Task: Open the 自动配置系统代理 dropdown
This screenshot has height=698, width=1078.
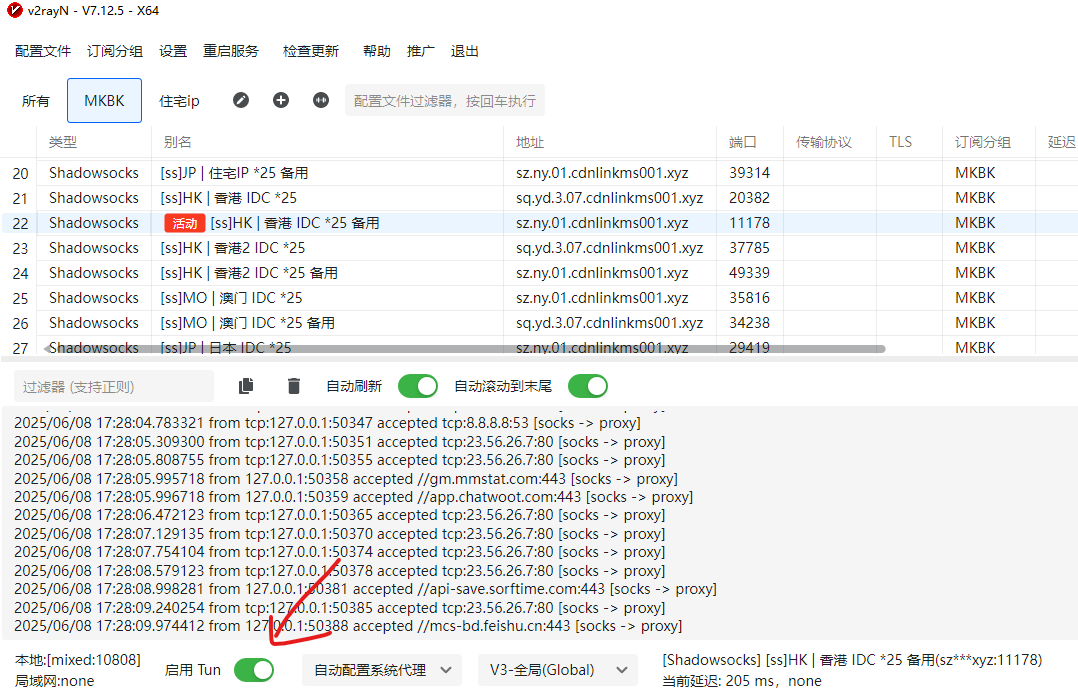Action: 382,670
